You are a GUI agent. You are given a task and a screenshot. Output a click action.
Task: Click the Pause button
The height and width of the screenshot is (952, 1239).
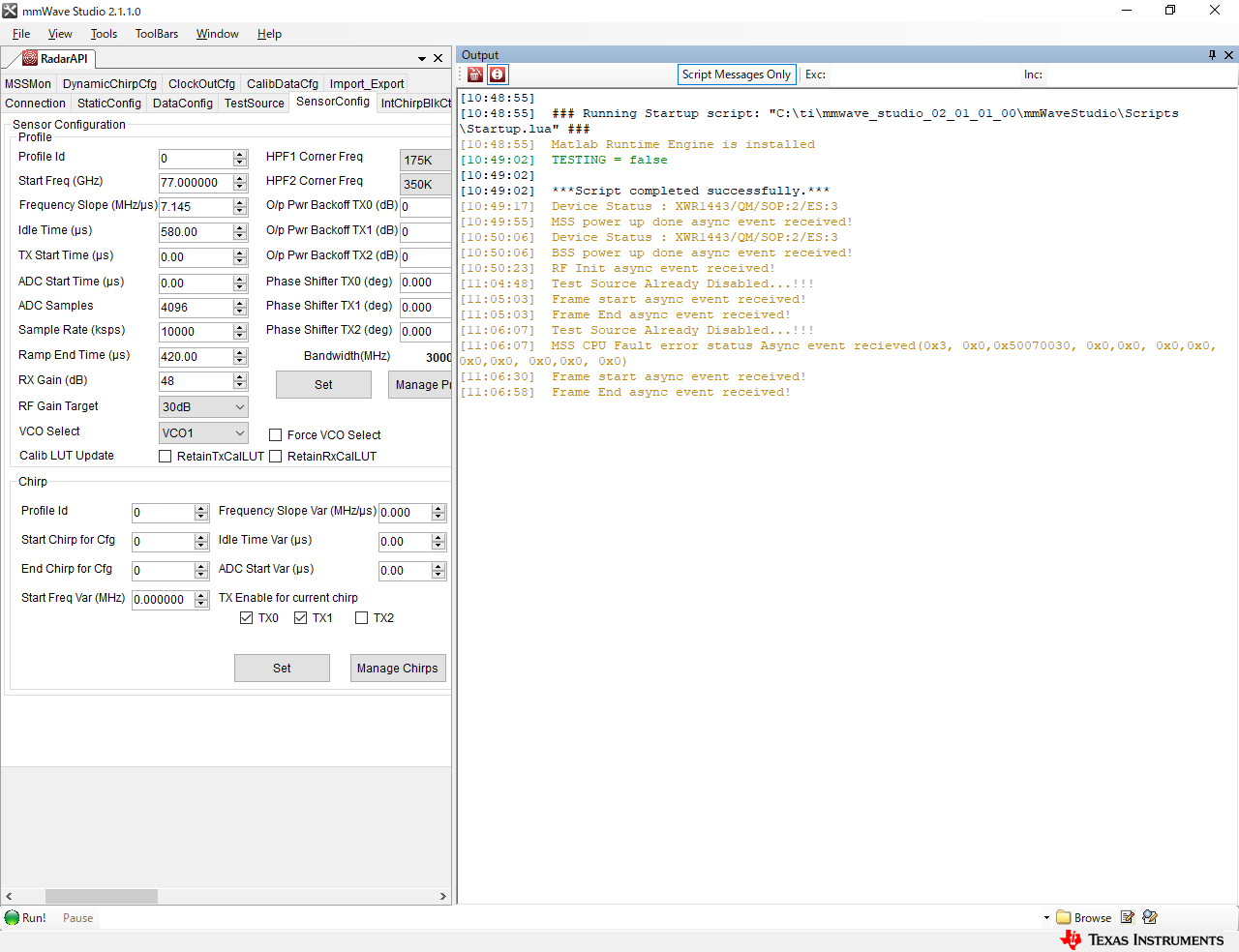[x=78, y=918]
